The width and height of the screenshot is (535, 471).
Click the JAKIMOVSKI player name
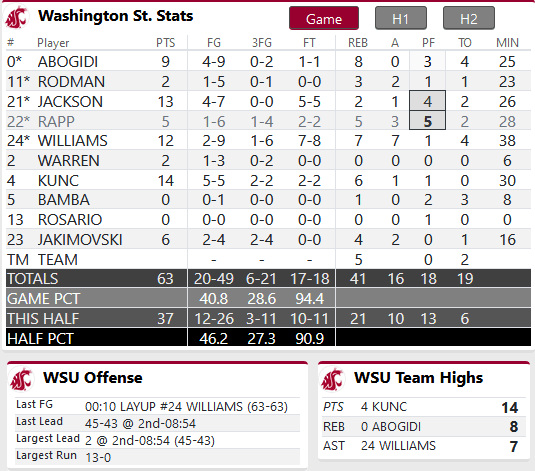(x=80, y=240)
